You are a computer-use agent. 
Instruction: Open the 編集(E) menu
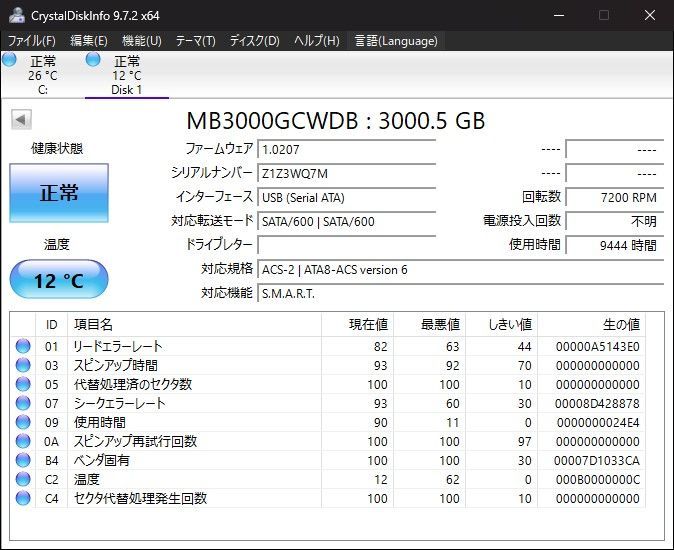(x=89, y=41)
